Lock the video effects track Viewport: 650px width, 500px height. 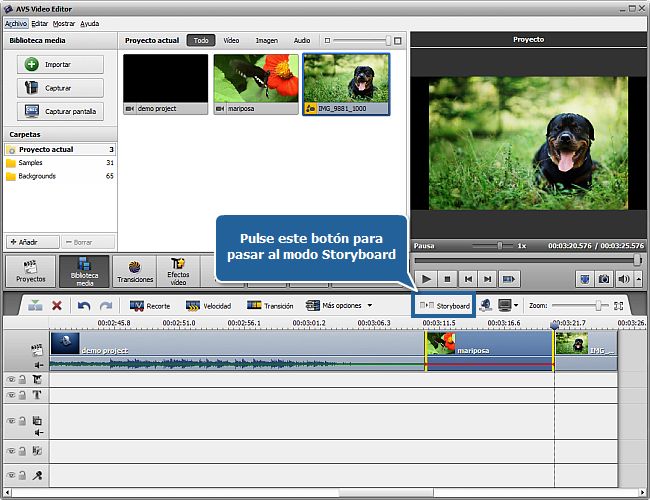click(23, 380)
